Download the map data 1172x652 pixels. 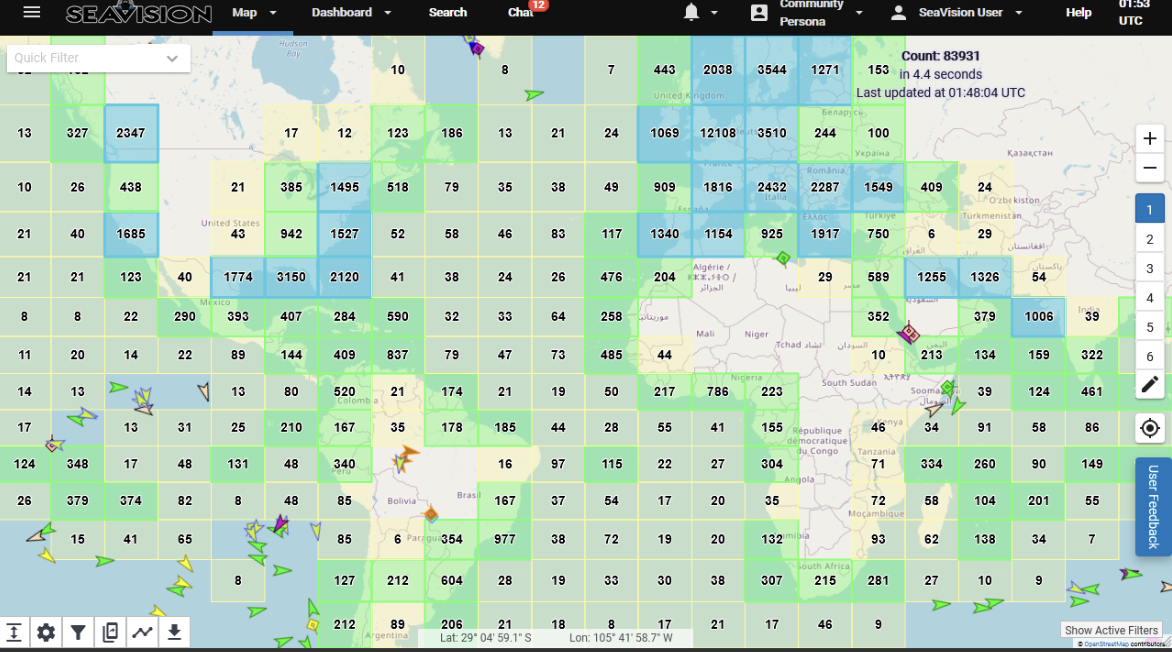tap(174, 633)
